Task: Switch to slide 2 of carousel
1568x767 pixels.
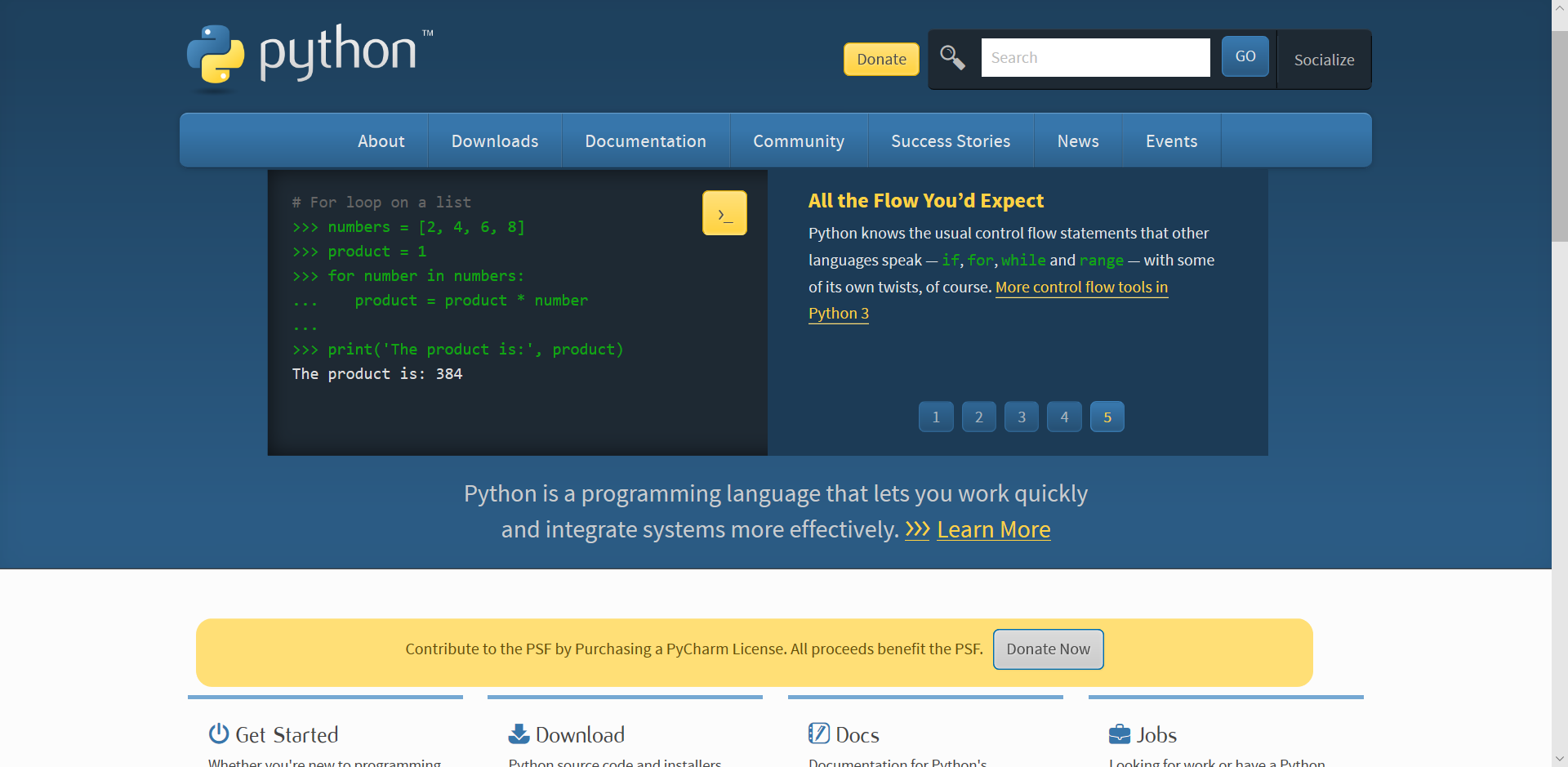Action: (x=978, y=417)
